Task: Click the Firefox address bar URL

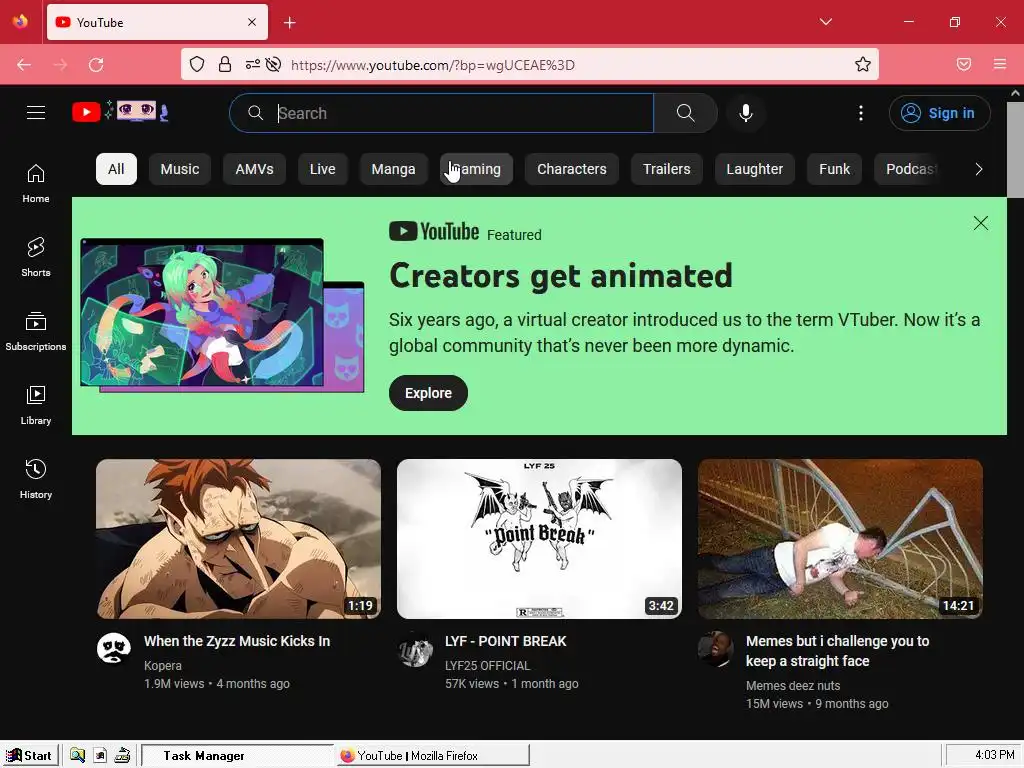Action: (x=432, y=65)
